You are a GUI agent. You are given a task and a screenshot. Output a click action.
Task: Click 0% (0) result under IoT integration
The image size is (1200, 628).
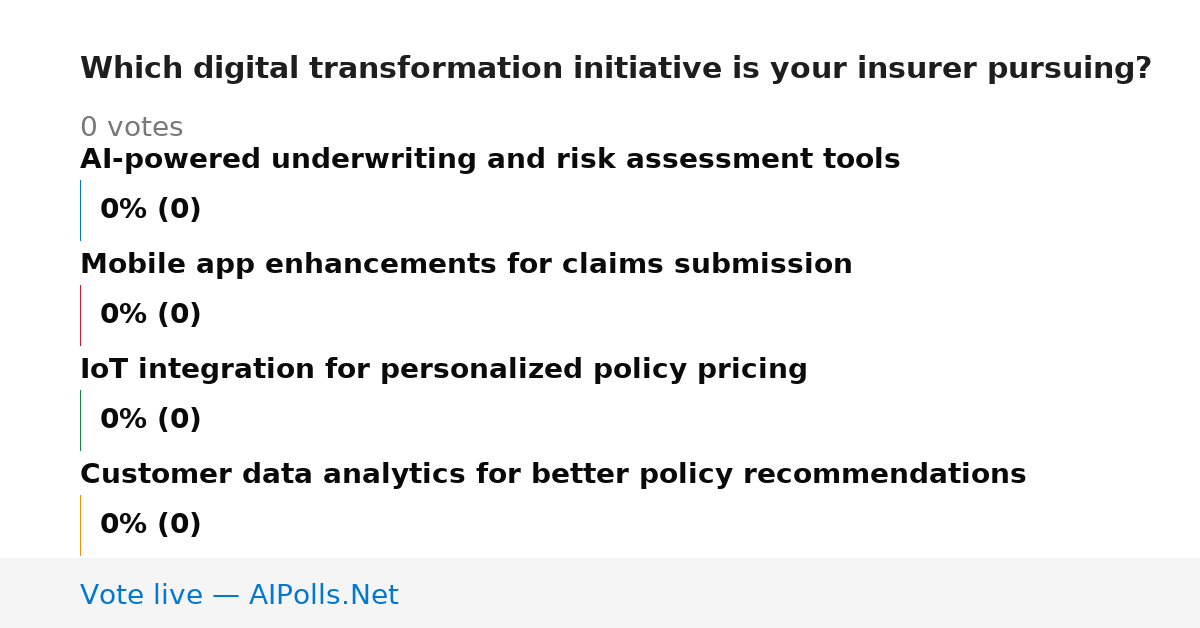pyautogui.click(x=151, y=420)
